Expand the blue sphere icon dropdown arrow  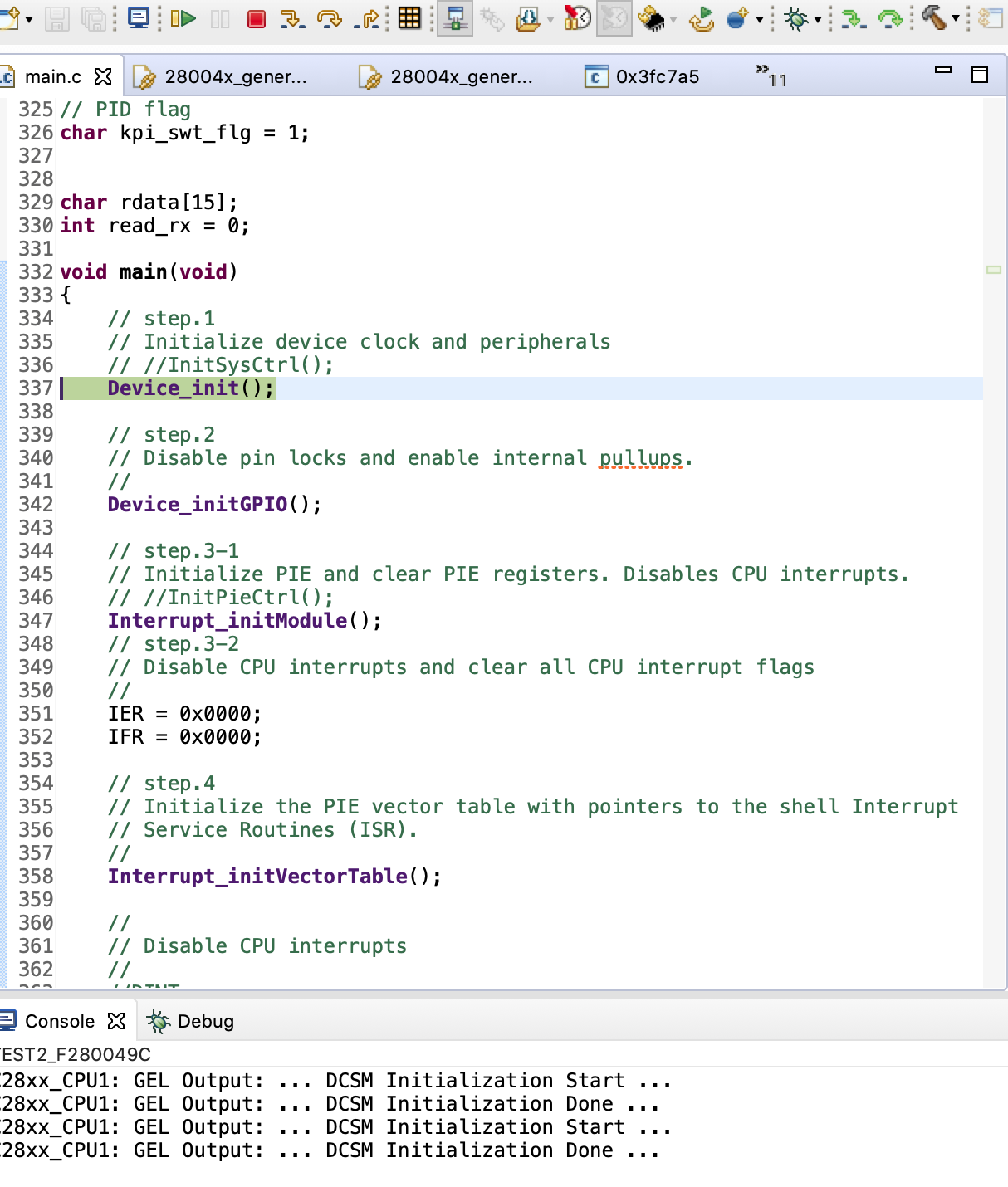point(759,19)
